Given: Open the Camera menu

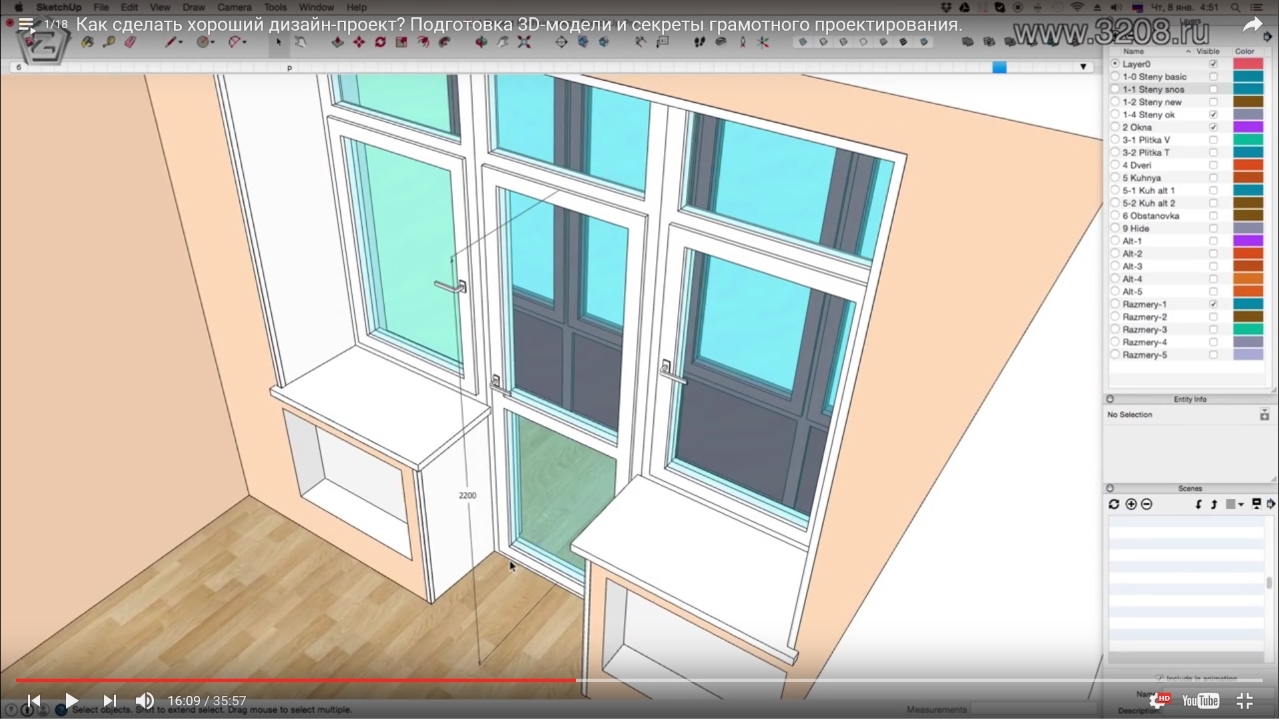Looking at the screenshot, I should pyautogui.click(x=234, y=7).
